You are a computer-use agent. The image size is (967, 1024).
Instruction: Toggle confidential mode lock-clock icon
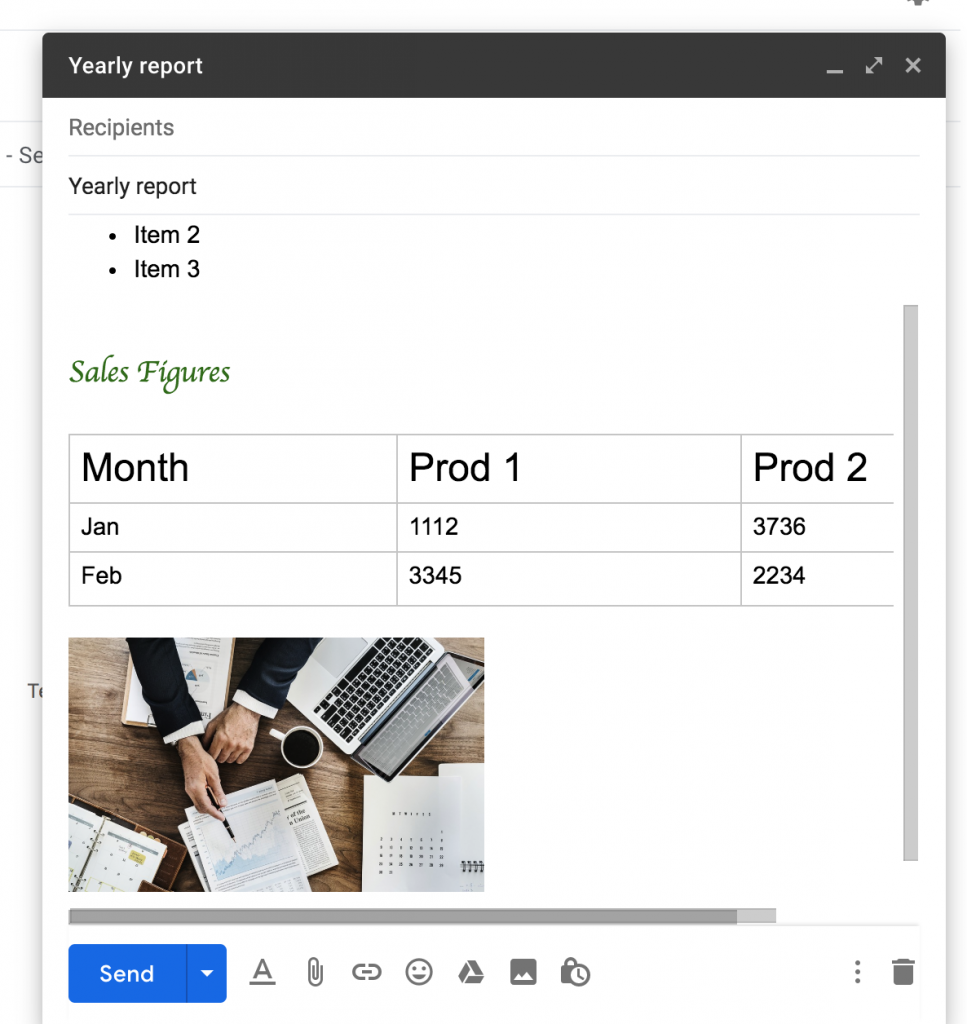click(x=575, y=972)
